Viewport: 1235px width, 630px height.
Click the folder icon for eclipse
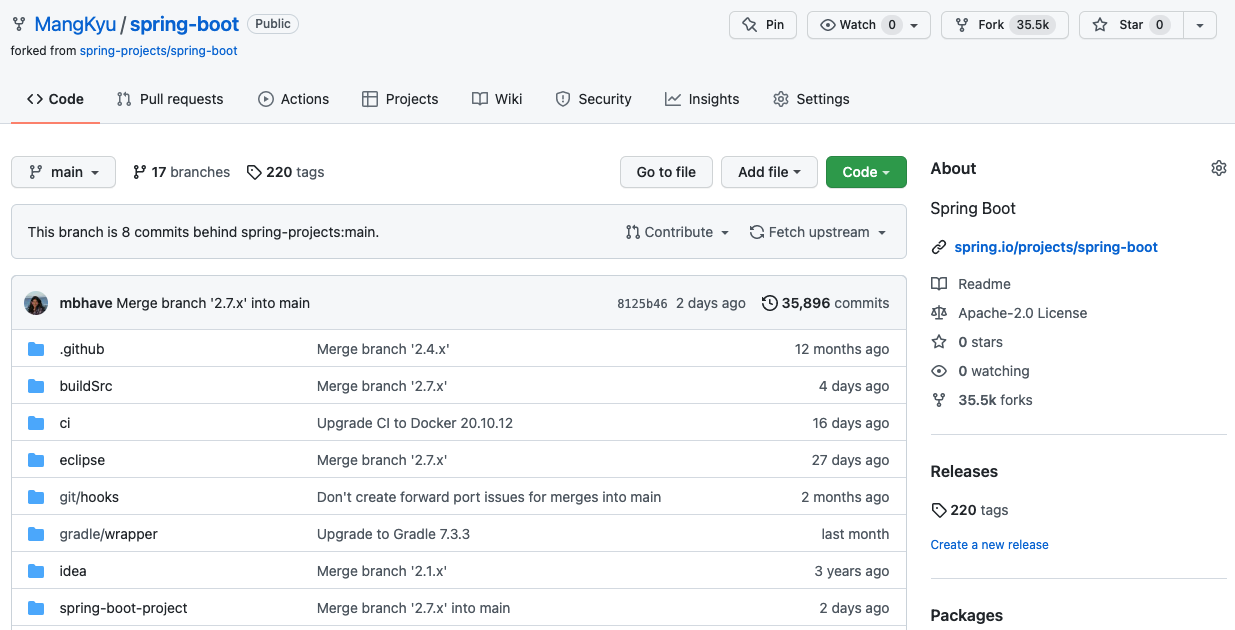(36, 460)
